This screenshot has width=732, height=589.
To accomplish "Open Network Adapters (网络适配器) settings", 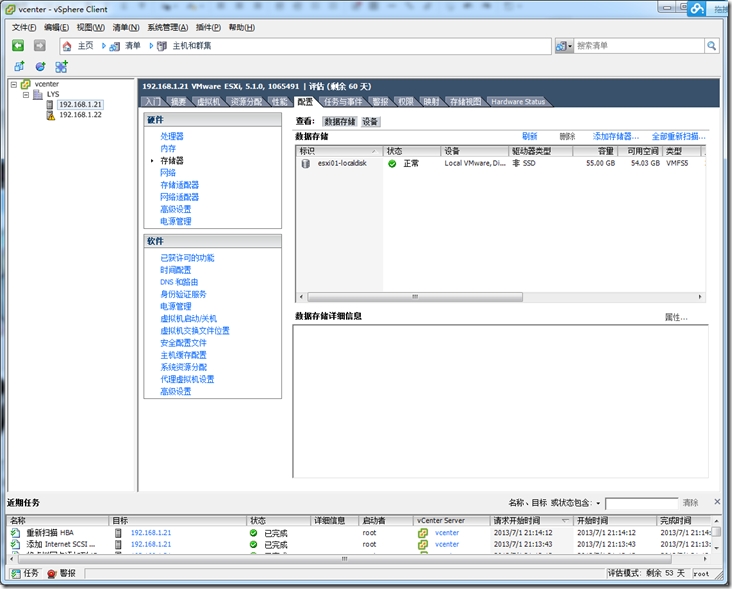I will pos(180,197).
